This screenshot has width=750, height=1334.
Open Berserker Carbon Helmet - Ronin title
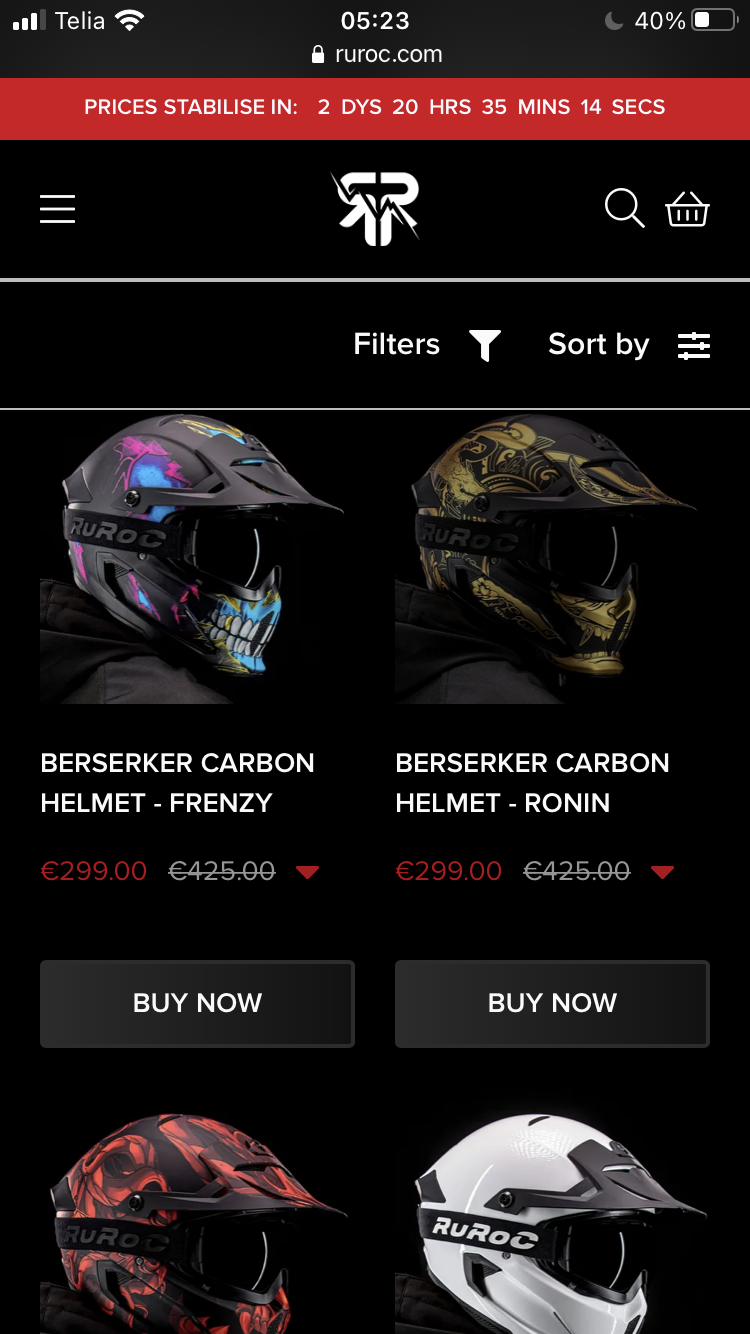coord(532,783)
